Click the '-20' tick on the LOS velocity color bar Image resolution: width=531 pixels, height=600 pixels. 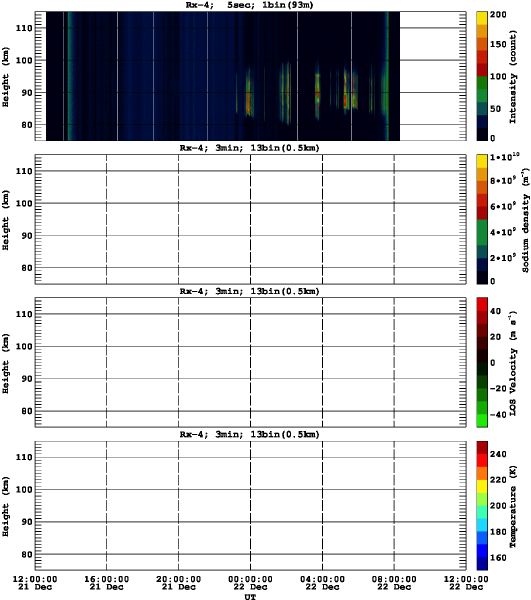(498, 388)
